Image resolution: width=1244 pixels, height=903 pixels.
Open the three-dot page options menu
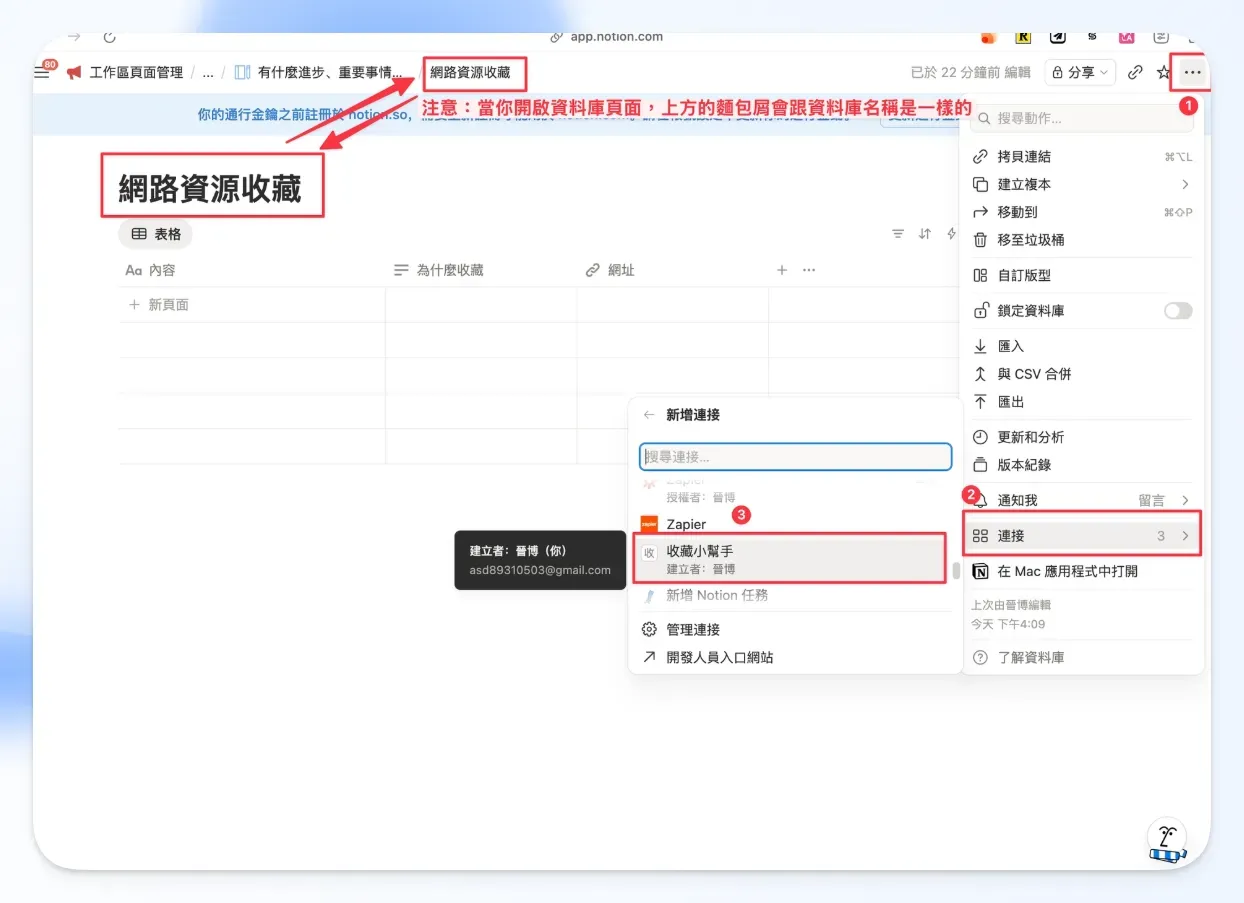click(x=1192, y=72)
